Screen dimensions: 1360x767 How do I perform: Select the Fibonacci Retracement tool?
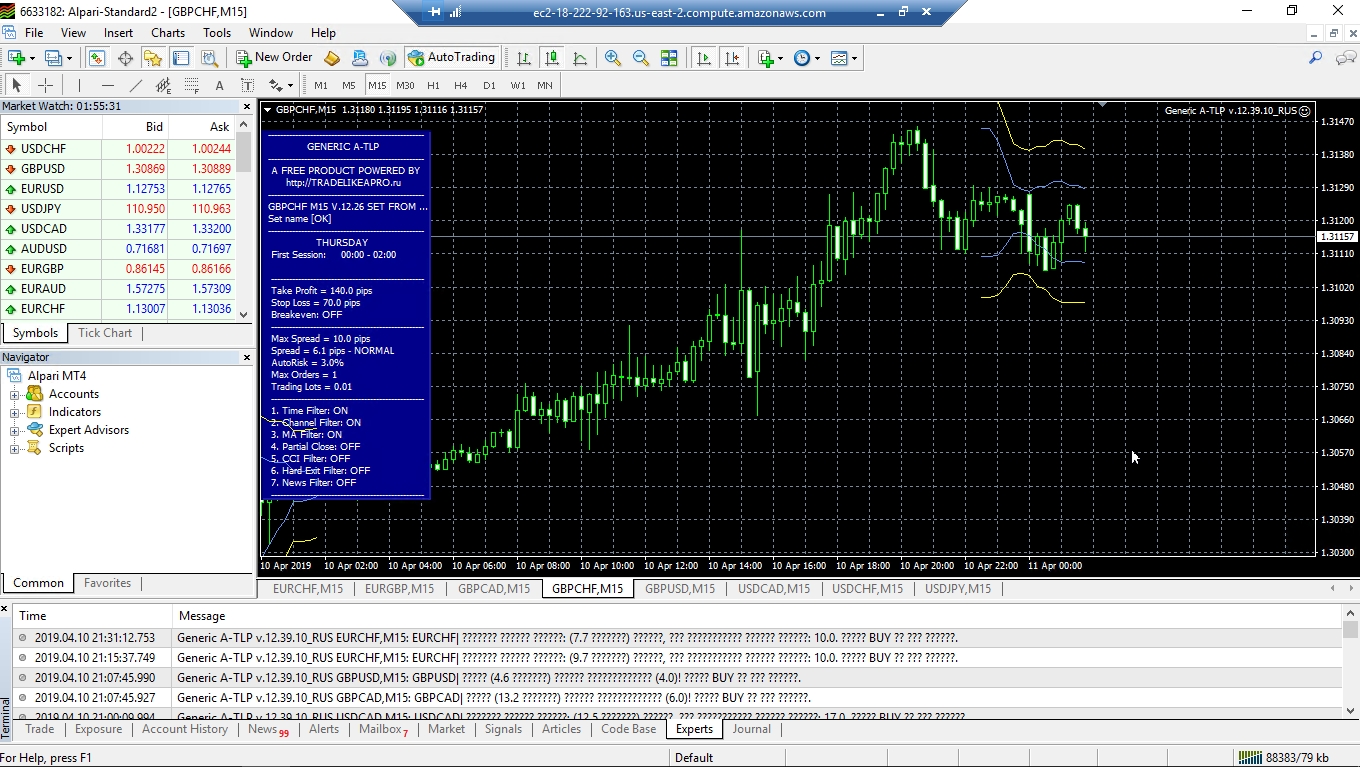[191, 85]
